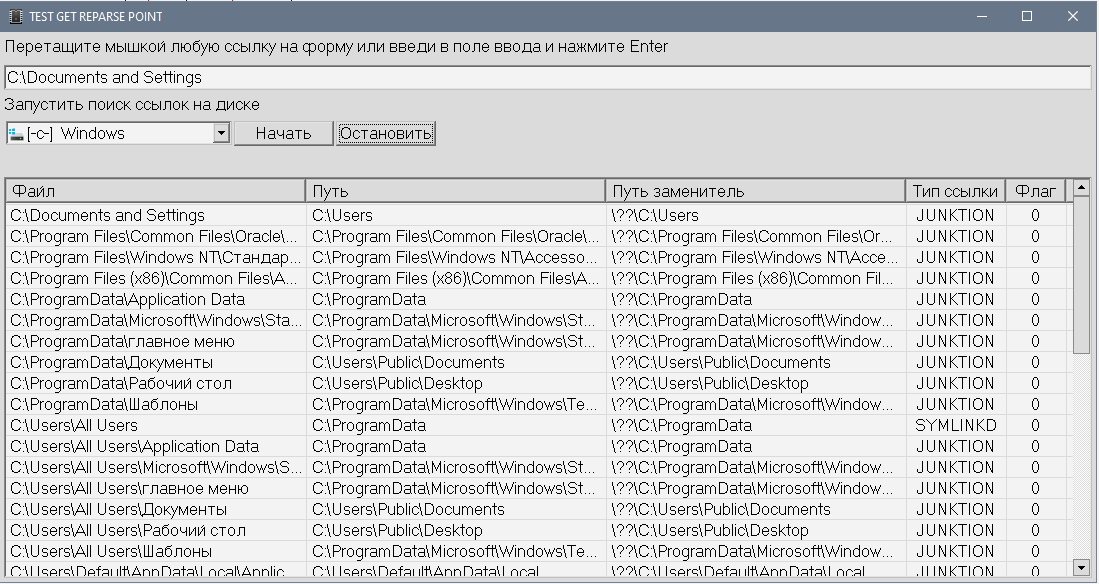Maximize the TEST GET REPARSE POINT window
This screenshot has height=584, width=1099.
click(x=1027, y=16)
